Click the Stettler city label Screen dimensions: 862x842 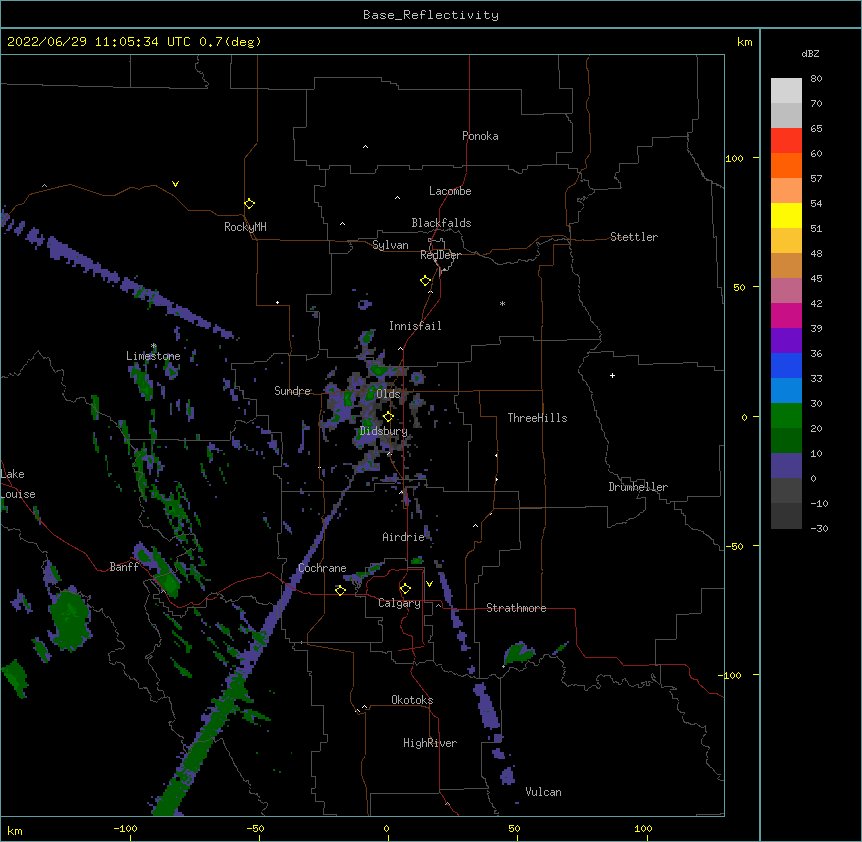(633, 237)
